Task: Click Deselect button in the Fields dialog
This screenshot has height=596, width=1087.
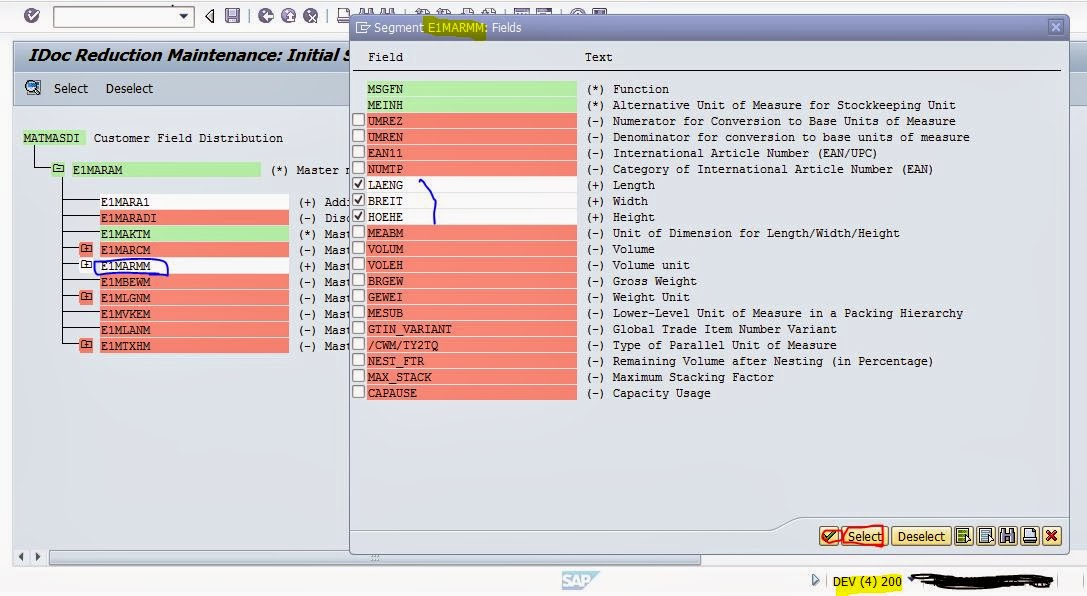Action: coord(921,536)
